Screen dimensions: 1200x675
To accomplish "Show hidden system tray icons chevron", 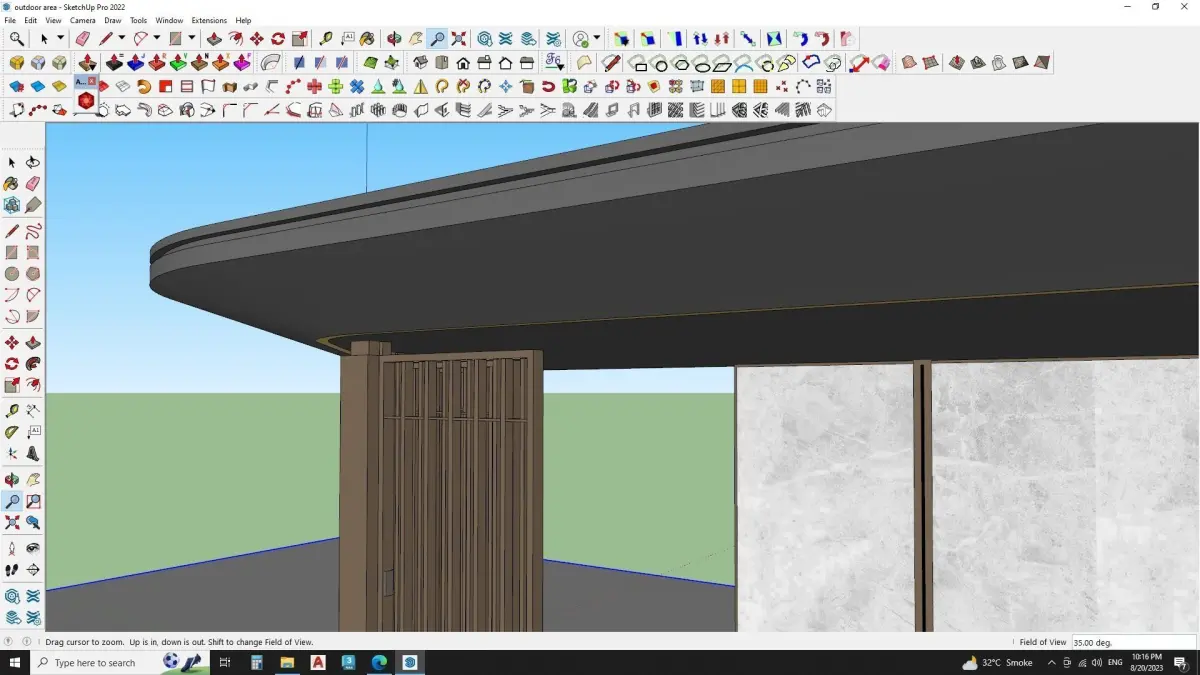I will tap(1052, 663).
